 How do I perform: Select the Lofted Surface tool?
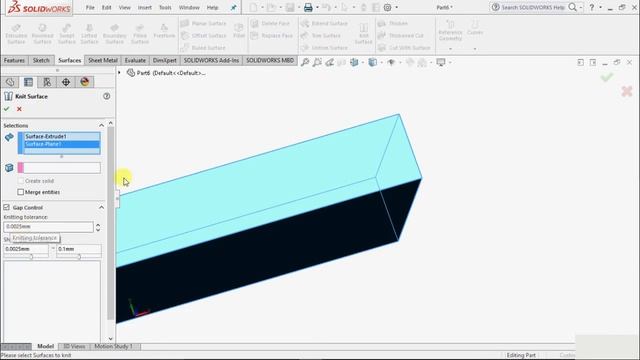click(x=89, y=34)
